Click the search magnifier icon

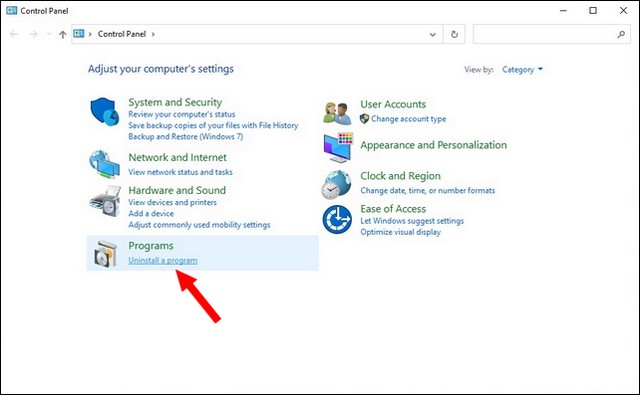tap(621, 34)
